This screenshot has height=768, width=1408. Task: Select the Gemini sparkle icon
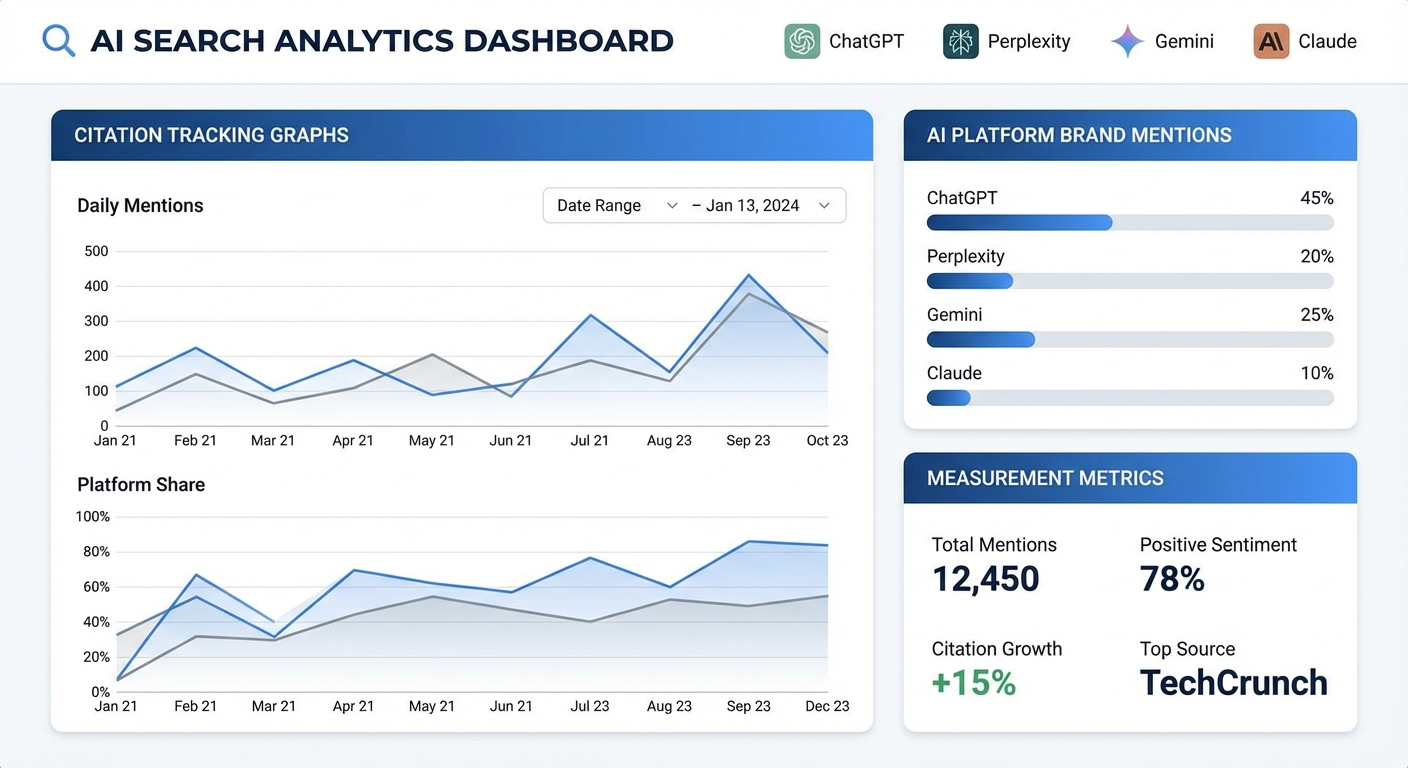click(x=1126, y=41)
